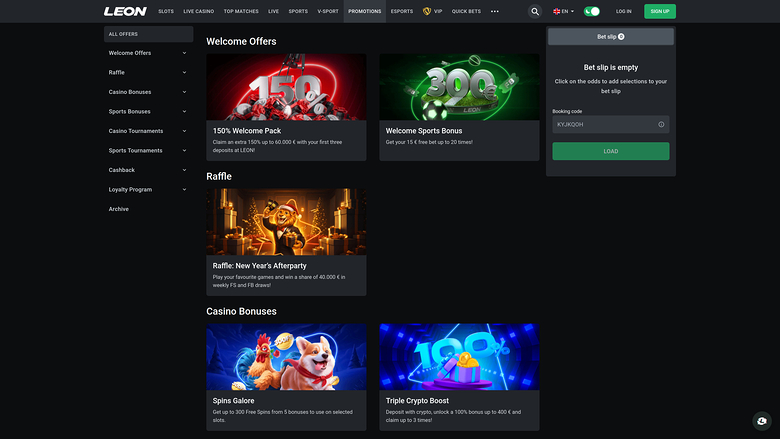The height and width of the screenshot is (439, 780).
Task: Click the '150% Welcome Pack' title
Action: (x=247, y=131)
